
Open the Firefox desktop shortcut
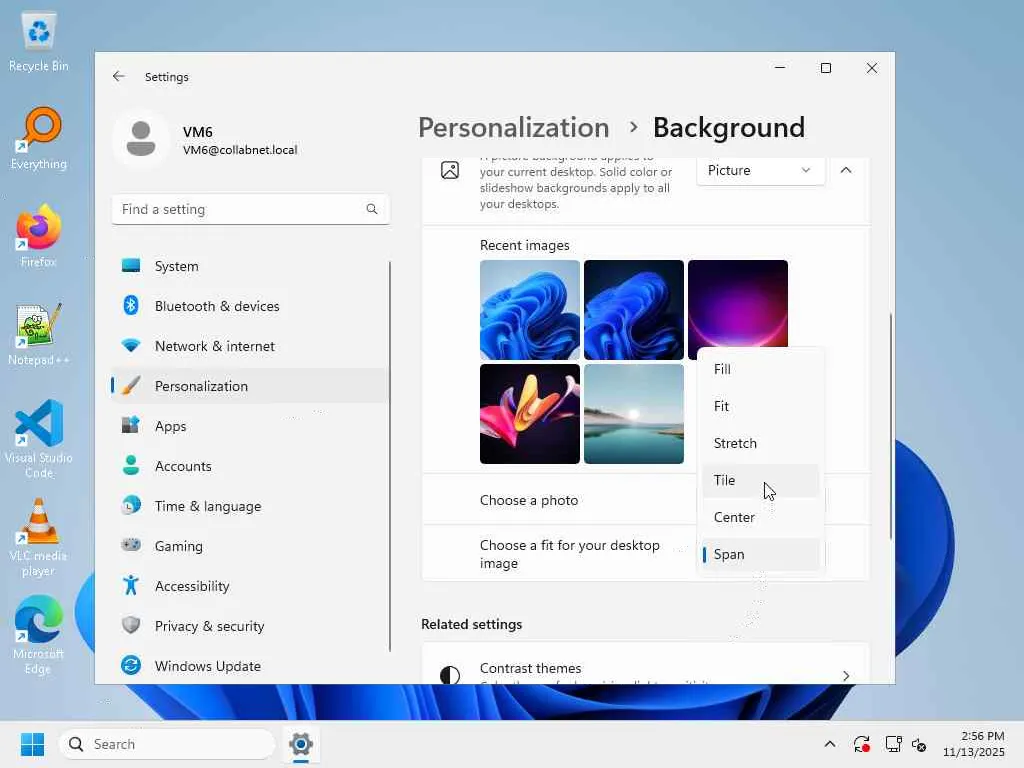coord(39,236)
